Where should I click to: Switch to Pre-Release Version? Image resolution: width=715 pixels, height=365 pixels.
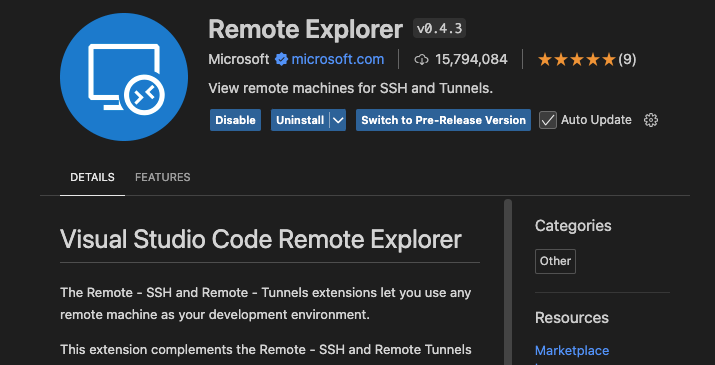(x=443, y=120)
